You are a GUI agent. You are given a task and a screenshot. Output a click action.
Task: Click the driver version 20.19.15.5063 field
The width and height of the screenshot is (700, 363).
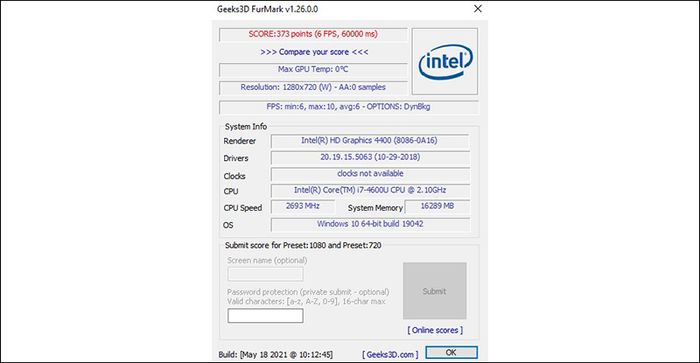tap(370, 157)
